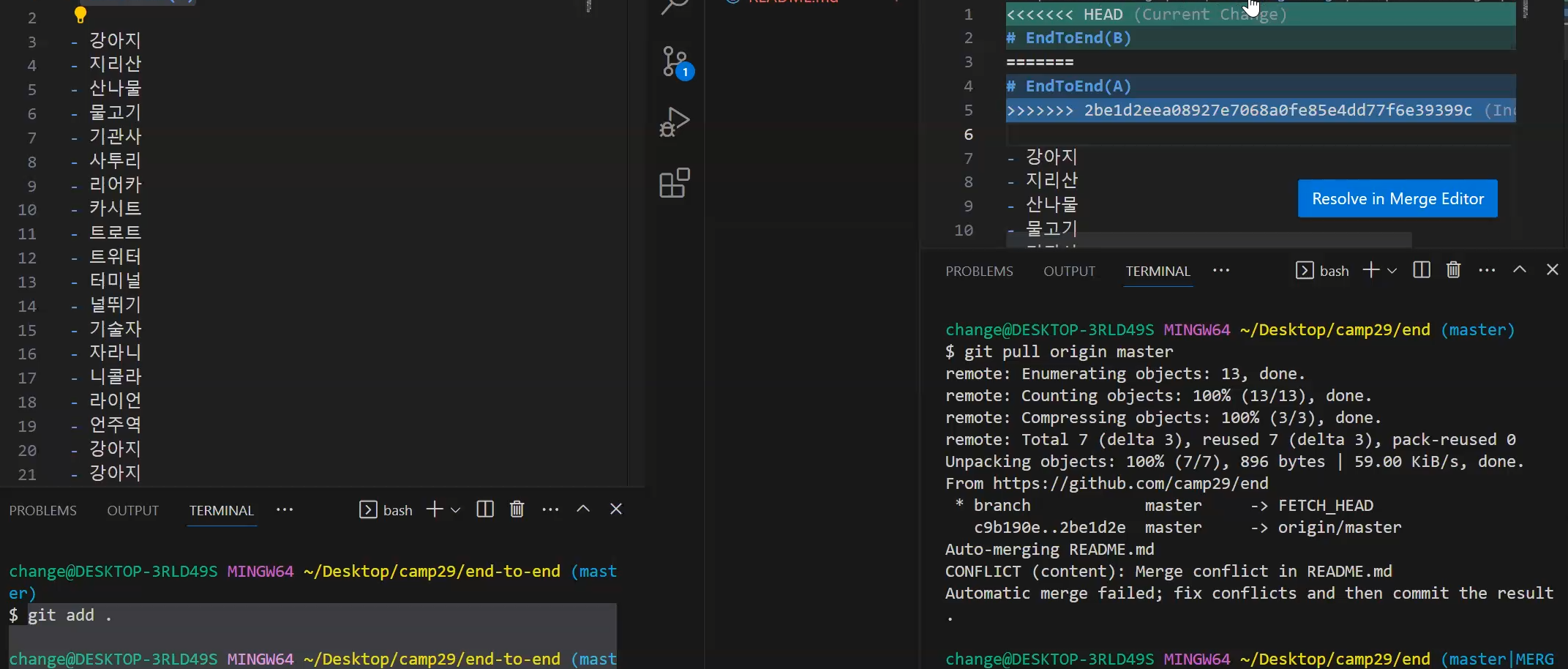Split the left terminal panel

484,509
